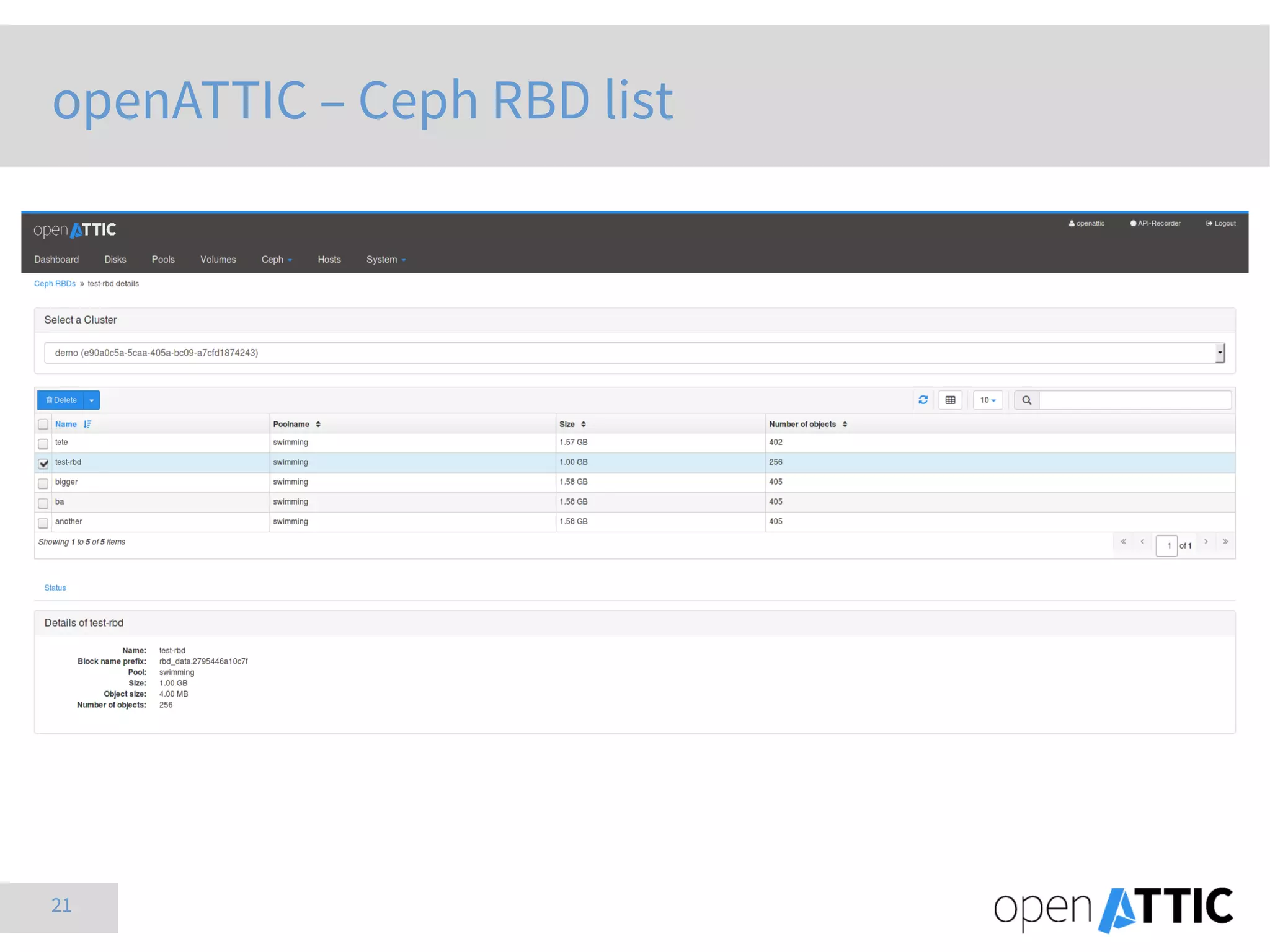Switch to the Status tab
This screenshot has width=1270, height=952.
(55, 588)
